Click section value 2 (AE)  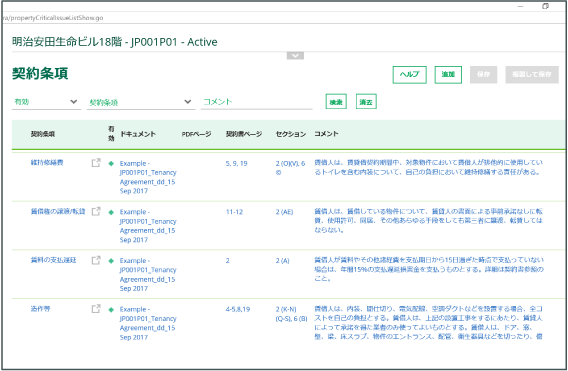pyautogui.click(x=284, y=212)
